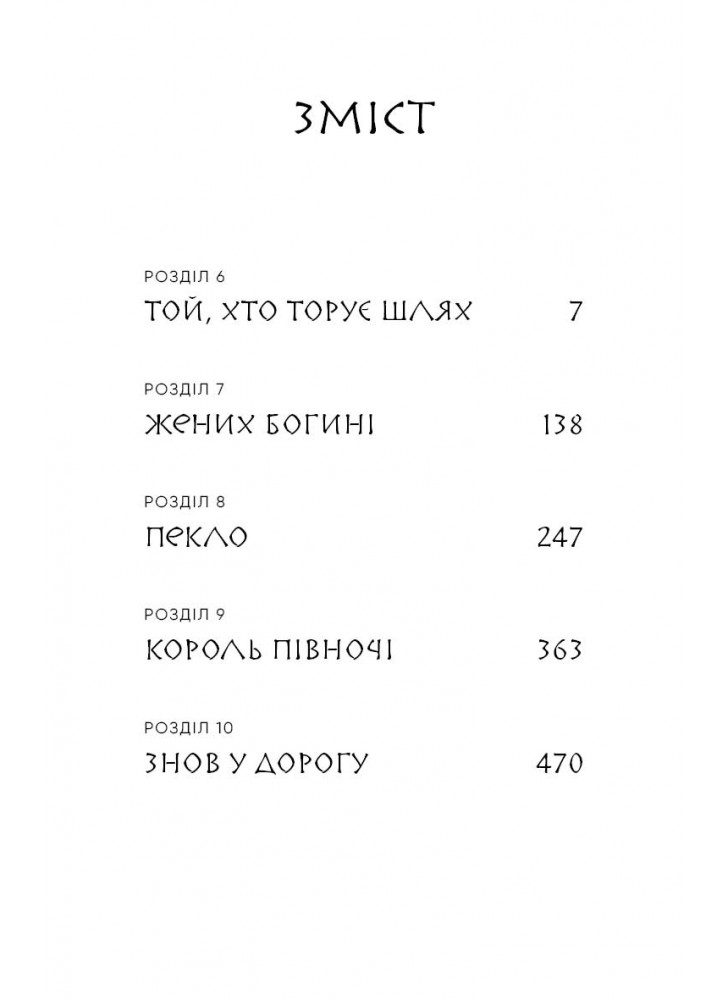728x1000 pixels.
Task: Open chapter ЗНОВ У ДОРОГУ
Action: pyautogui.click(x=257, y=763)
